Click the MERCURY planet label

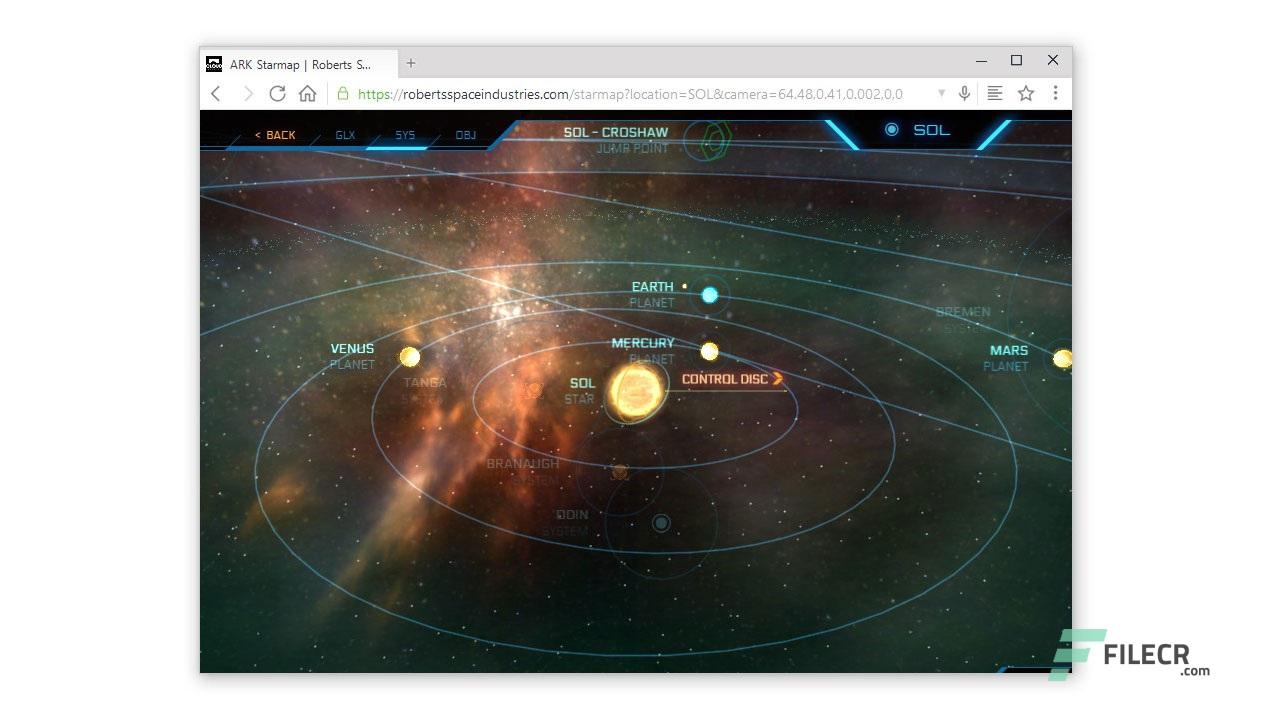point(643,343)
